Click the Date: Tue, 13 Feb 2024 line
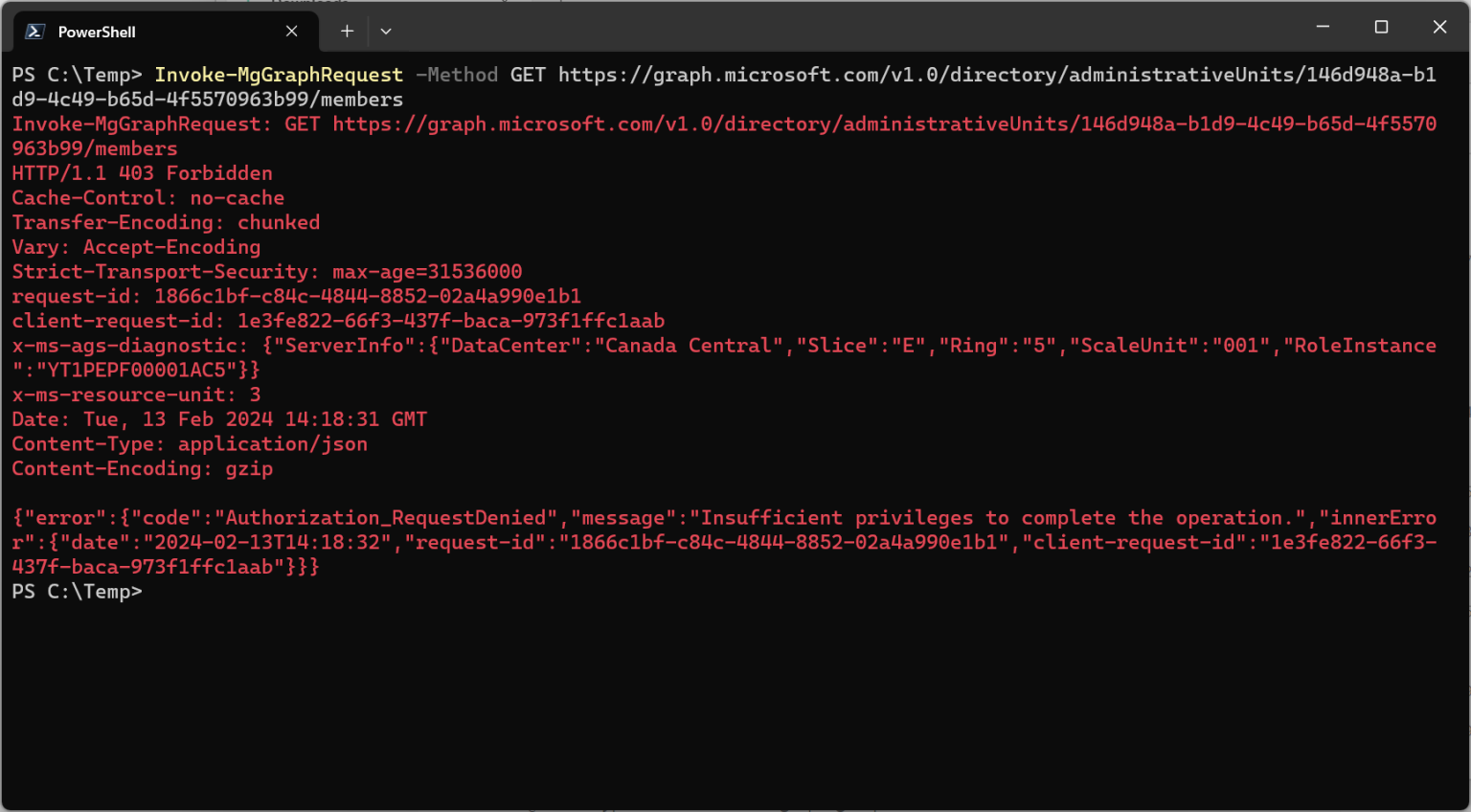This screenshot has width=1471, height=812. [219, 419]
